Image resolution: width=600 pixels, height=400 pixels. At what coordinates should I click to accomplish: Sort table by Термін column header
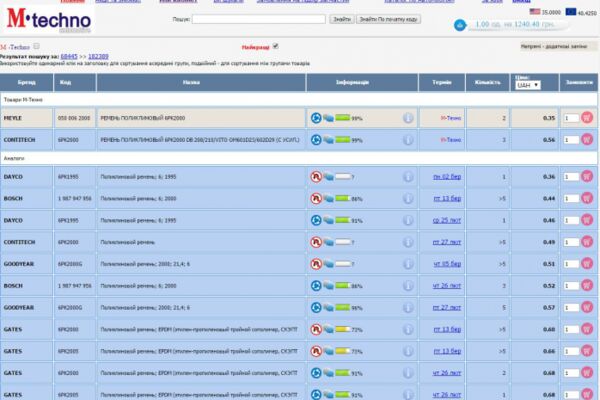click(x=442, y=82)
